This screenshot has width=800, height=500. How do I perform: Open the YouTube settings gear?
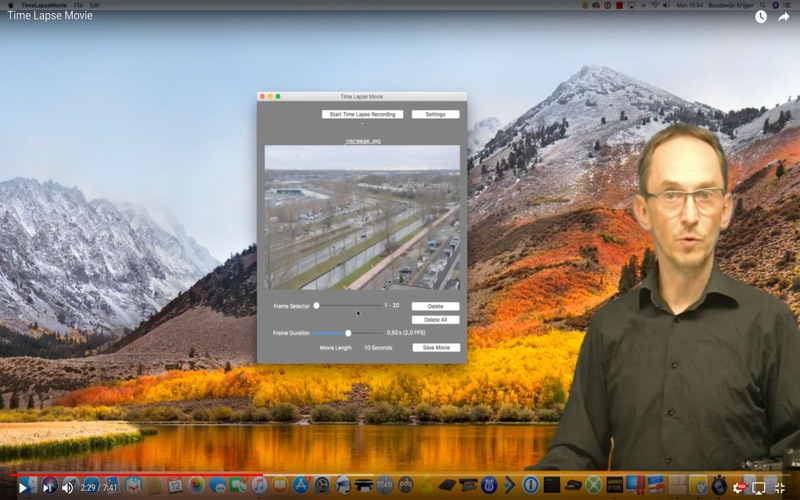(x=738, y=488)
